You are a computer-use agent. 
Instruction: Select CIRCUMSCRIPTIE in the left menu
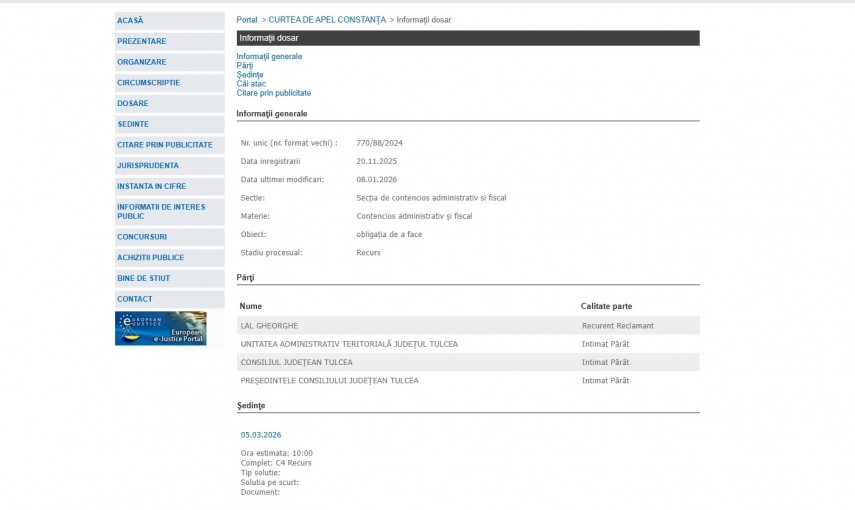tap(148, 83)
